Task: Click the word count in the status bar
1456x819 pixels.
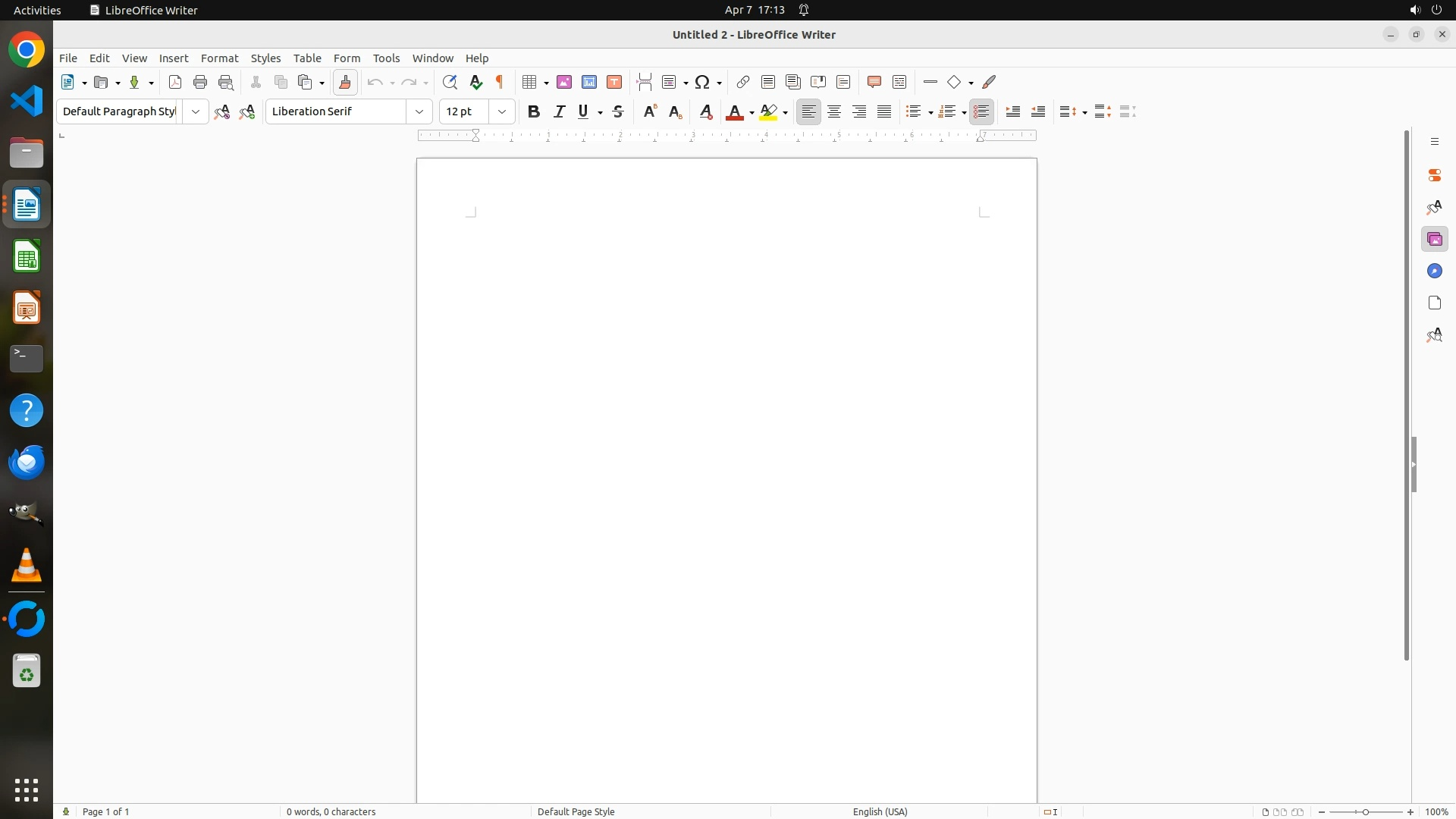Action: pyautogui.click(x=331, y=811)
